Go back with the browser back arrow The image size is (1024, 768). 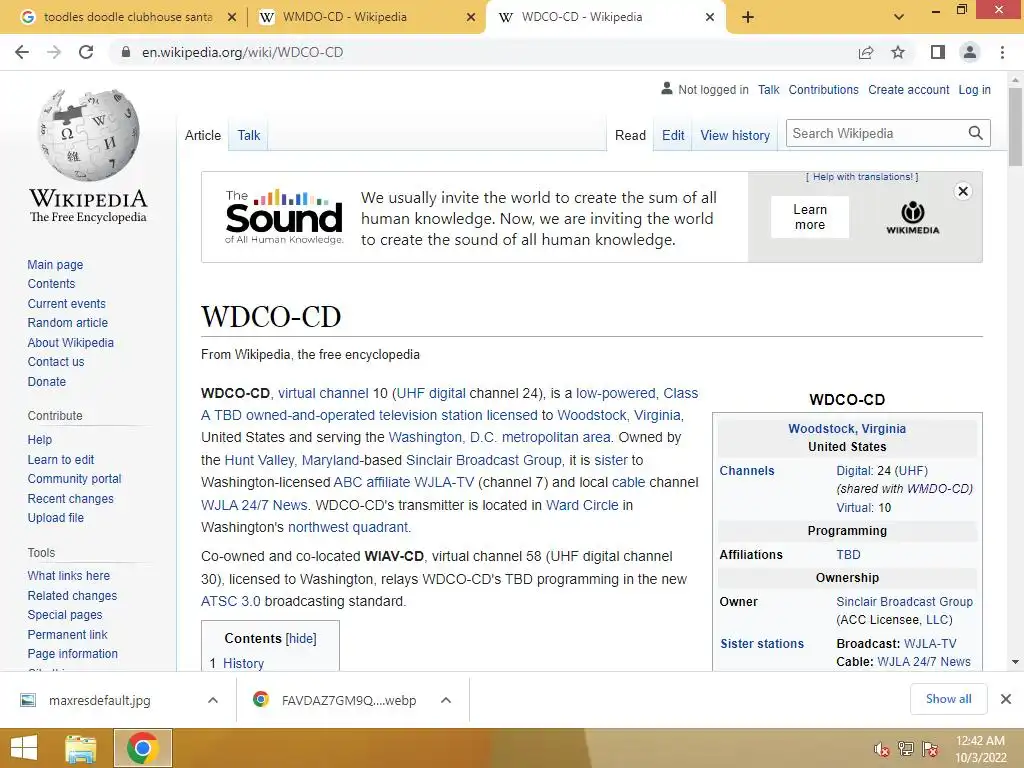(22, 52)
